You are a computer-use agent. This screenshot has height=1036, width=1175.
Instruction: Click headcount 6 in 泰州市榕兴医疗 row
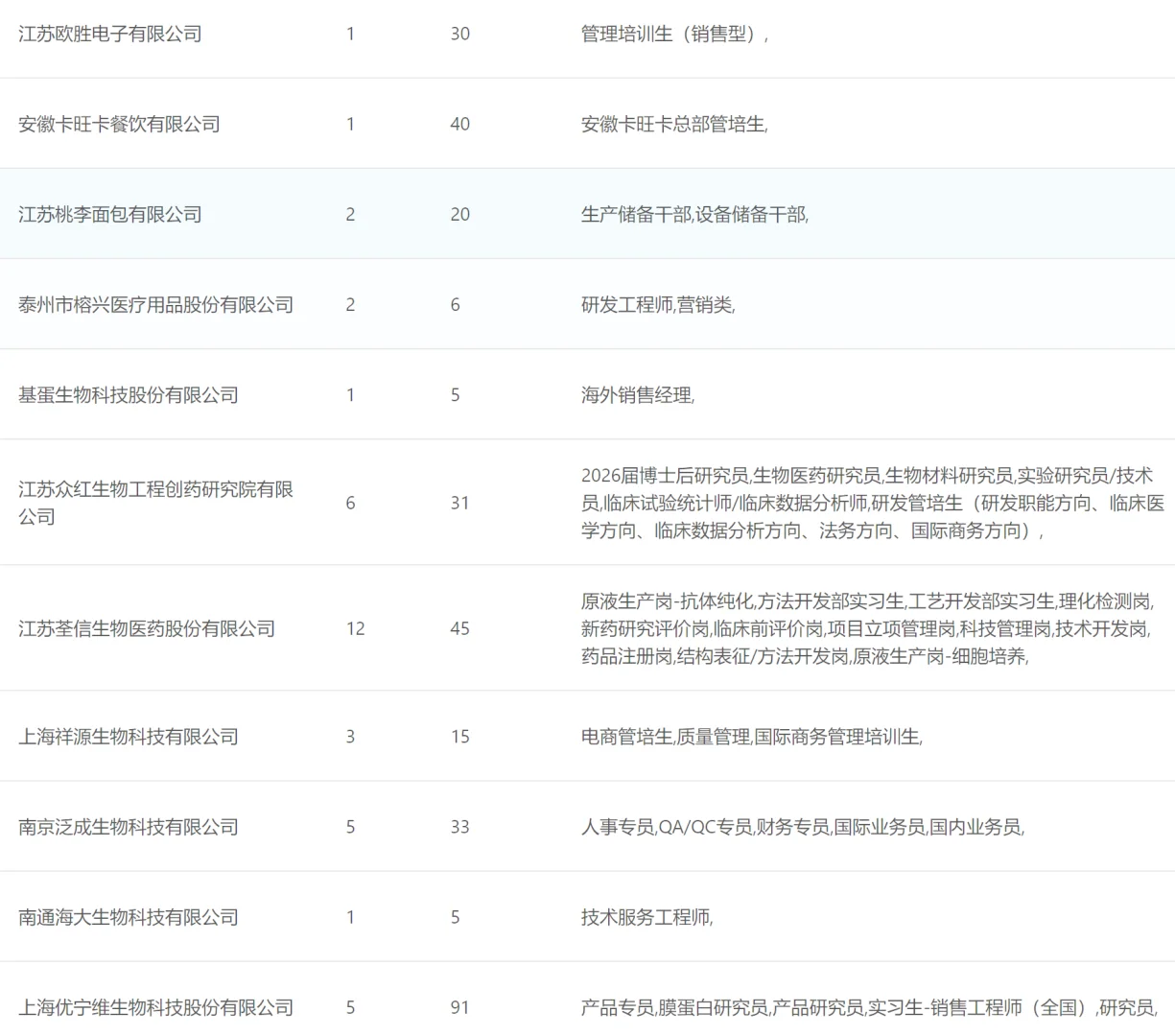tap(455, 304)
